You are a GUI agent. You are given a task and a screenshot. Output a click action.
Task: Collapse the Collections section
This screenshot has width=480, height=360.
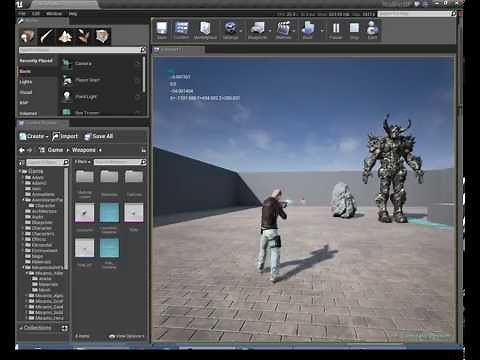click(21, 328)
